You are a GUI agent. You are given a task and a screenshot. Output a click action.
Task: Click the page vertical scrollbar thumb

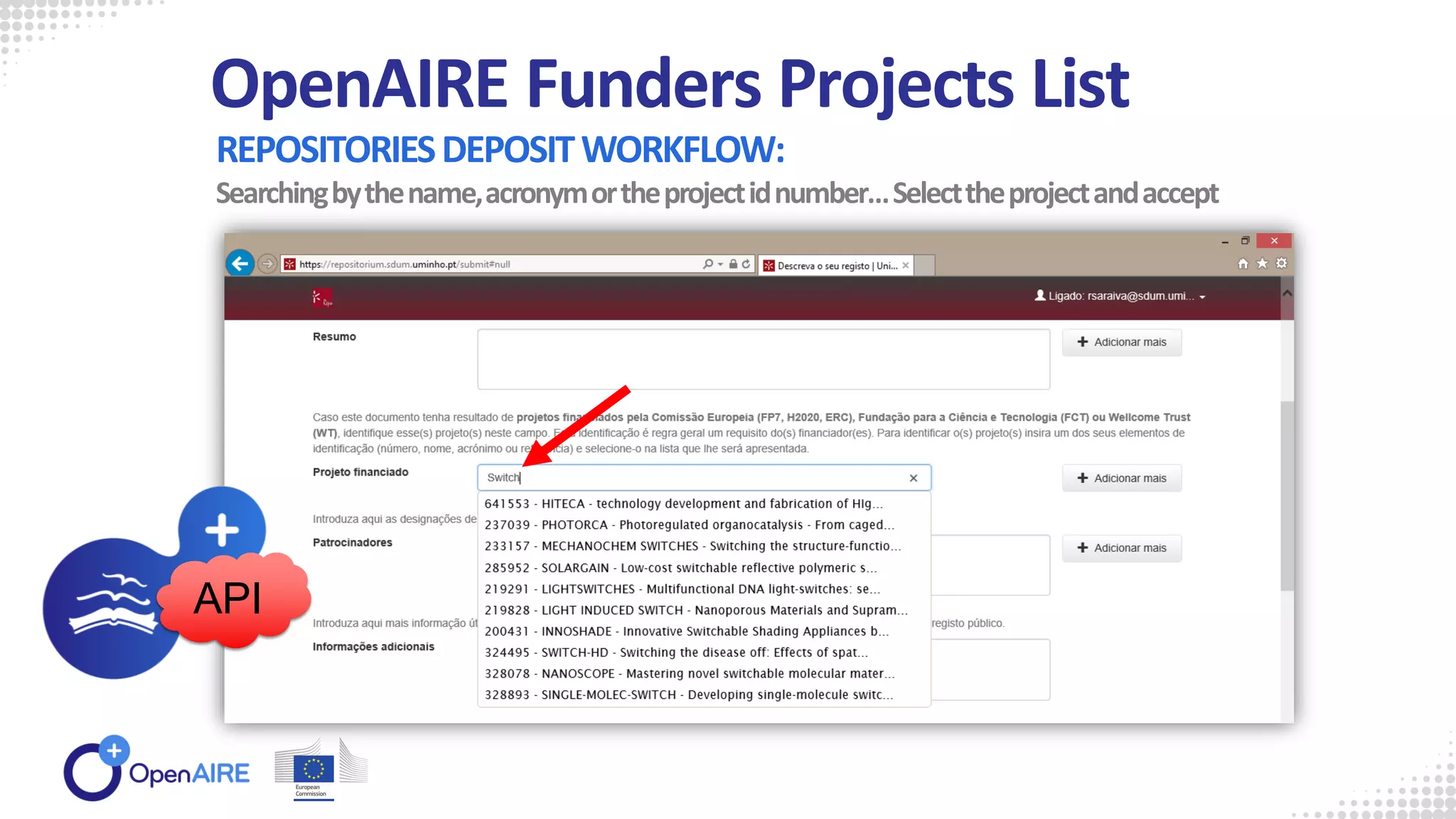click(x=1287, y=496)
